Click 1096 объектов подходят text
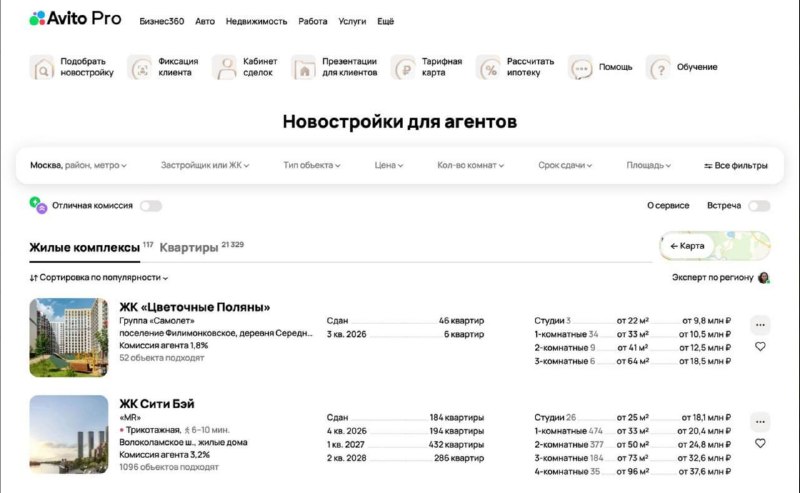Image resolution: width=800 pixels, height=493 pixels. tap(169, 467)
